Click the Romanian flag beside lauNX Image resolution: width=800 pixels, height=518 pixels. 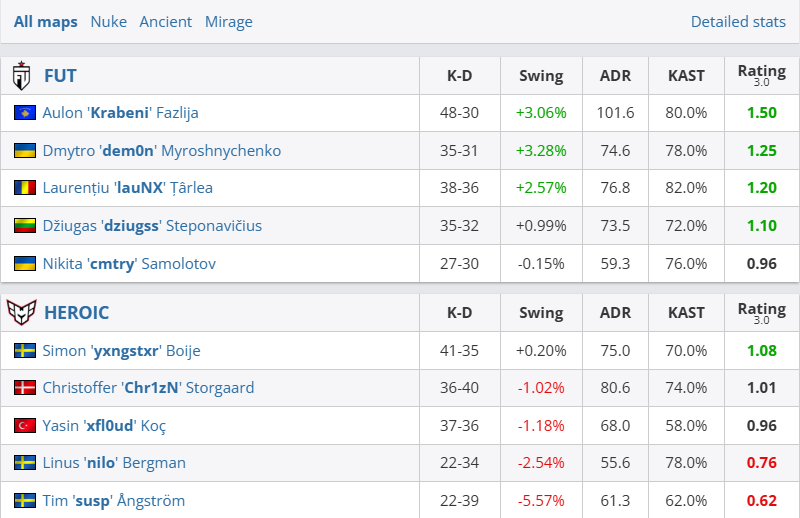point(24,188)
